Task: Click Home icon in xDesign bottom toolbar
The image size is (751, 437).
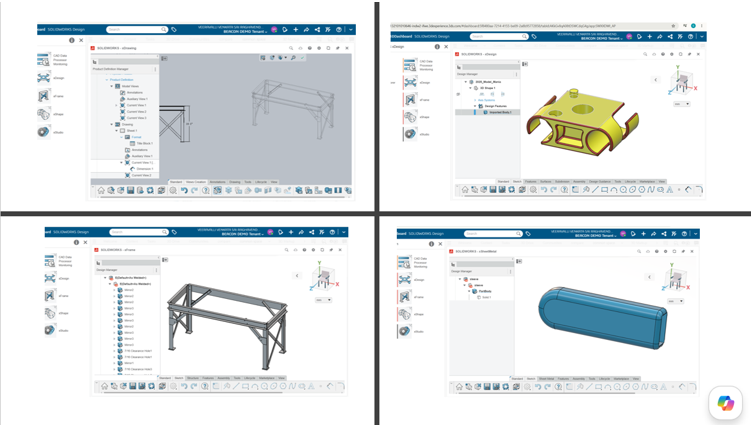Action: point(465,190)
